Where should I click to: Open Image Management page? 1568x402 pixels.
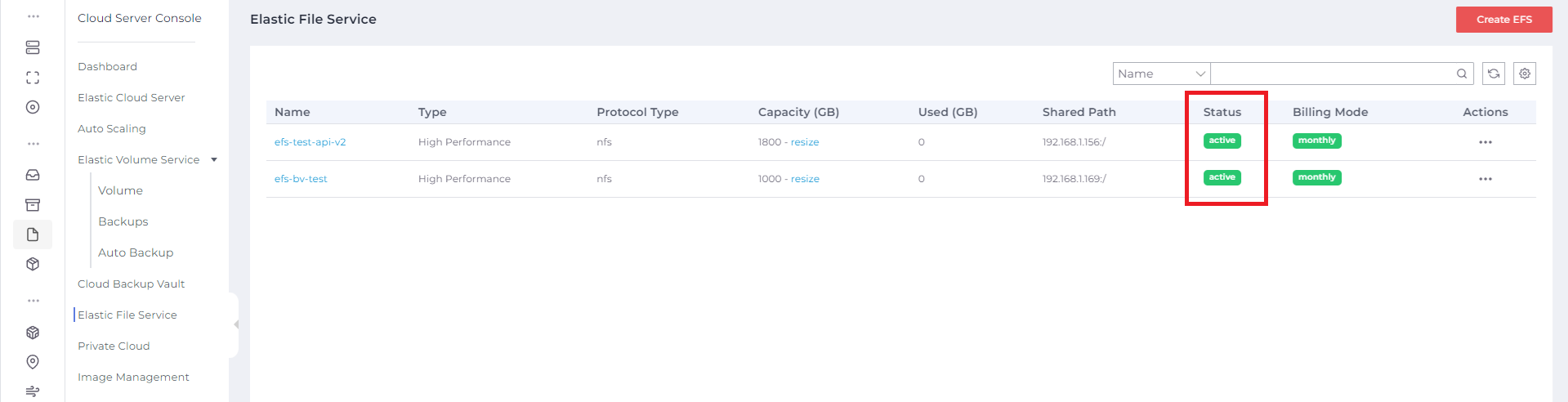click(x=133, y=377)
